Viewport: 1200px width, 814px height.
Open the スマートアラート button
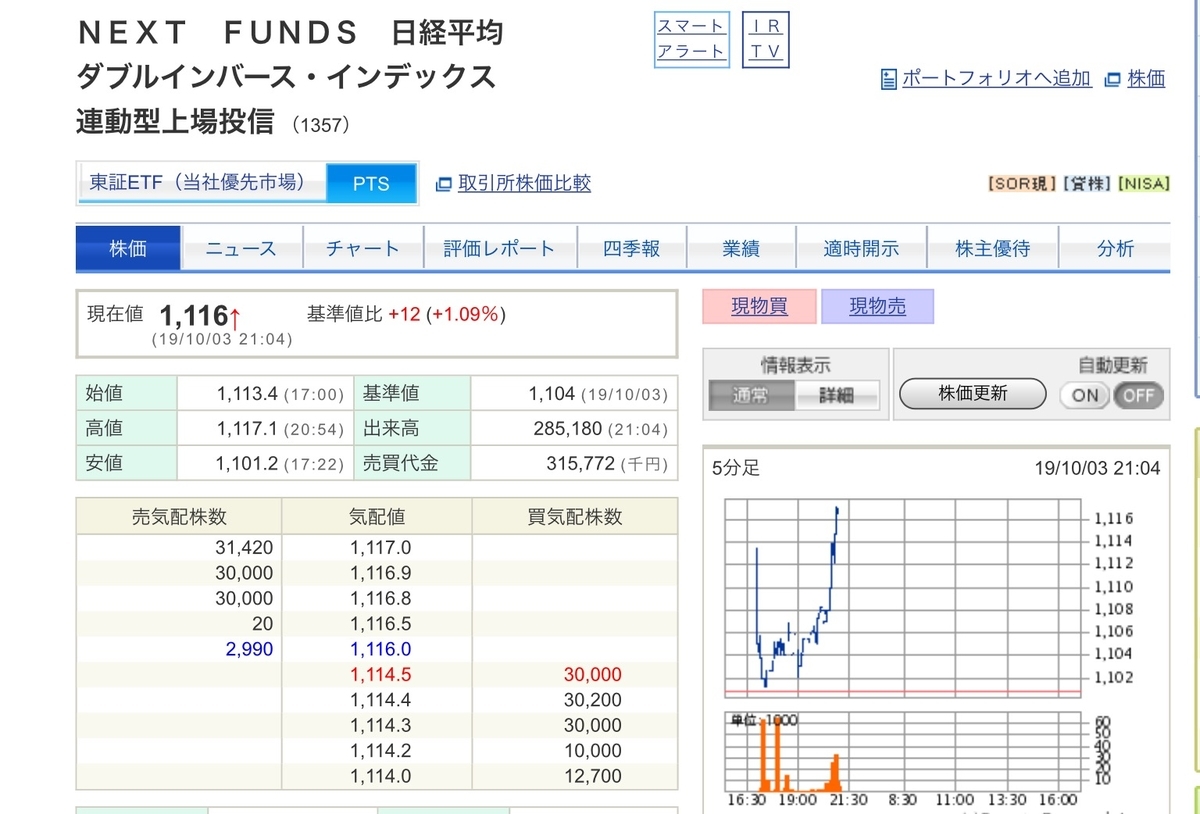tap(692, 39)
